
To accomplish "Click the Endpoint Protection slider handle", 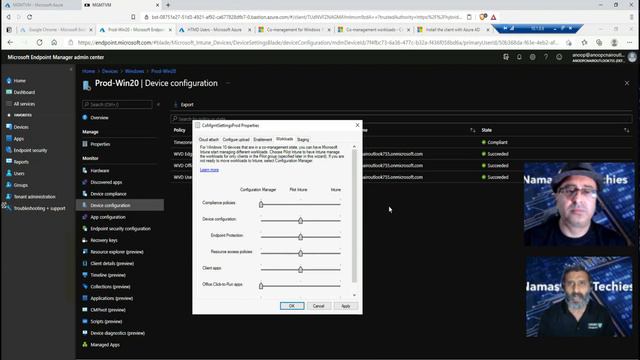I will point(300,237).
